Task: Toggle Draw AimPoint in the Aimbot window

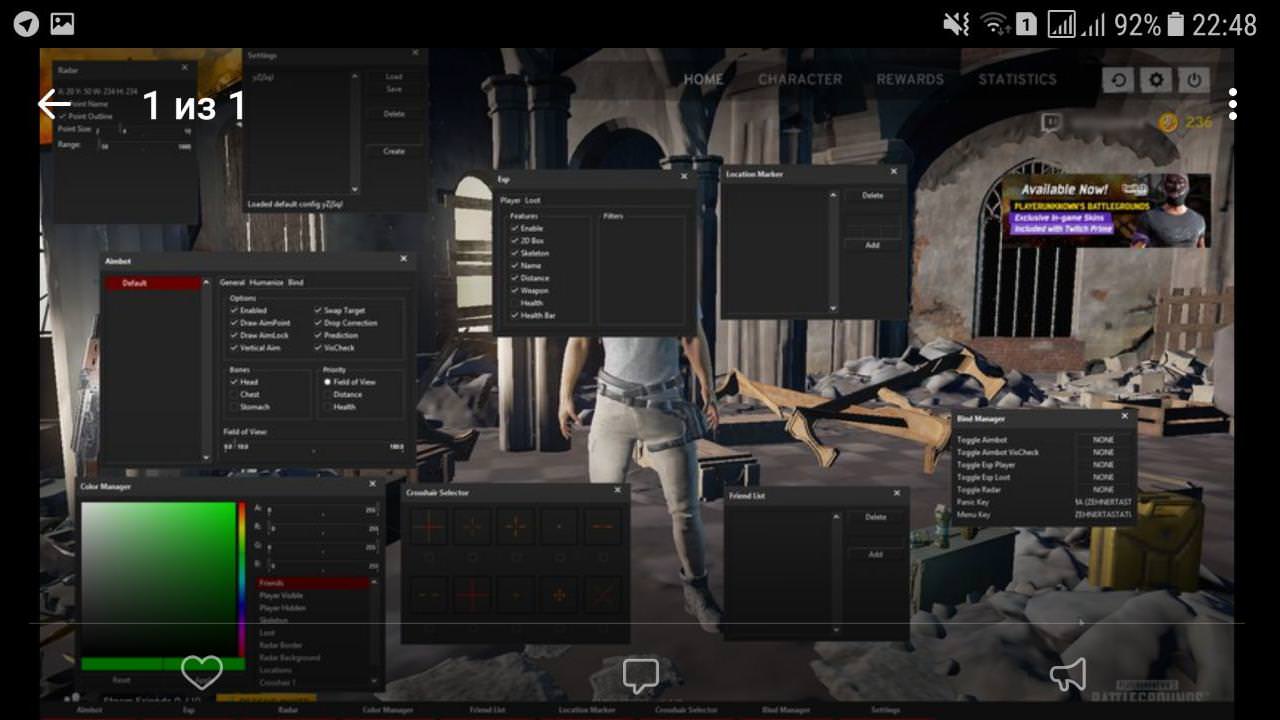Action: click(234, 323)
